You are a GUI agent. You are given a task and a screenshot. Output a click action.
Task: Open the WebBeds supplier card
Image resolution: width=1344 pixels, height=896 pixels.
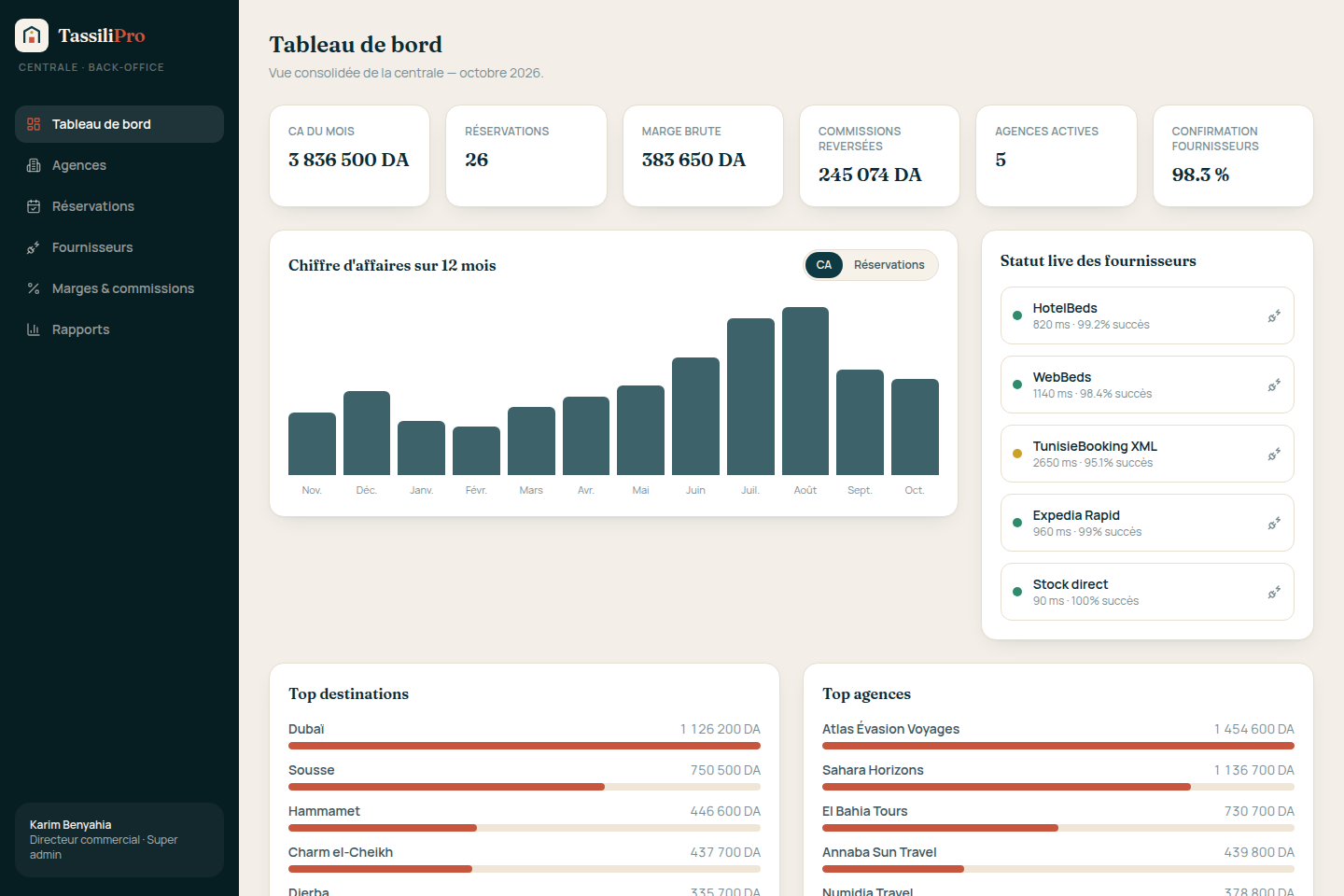click(1147, 385)
